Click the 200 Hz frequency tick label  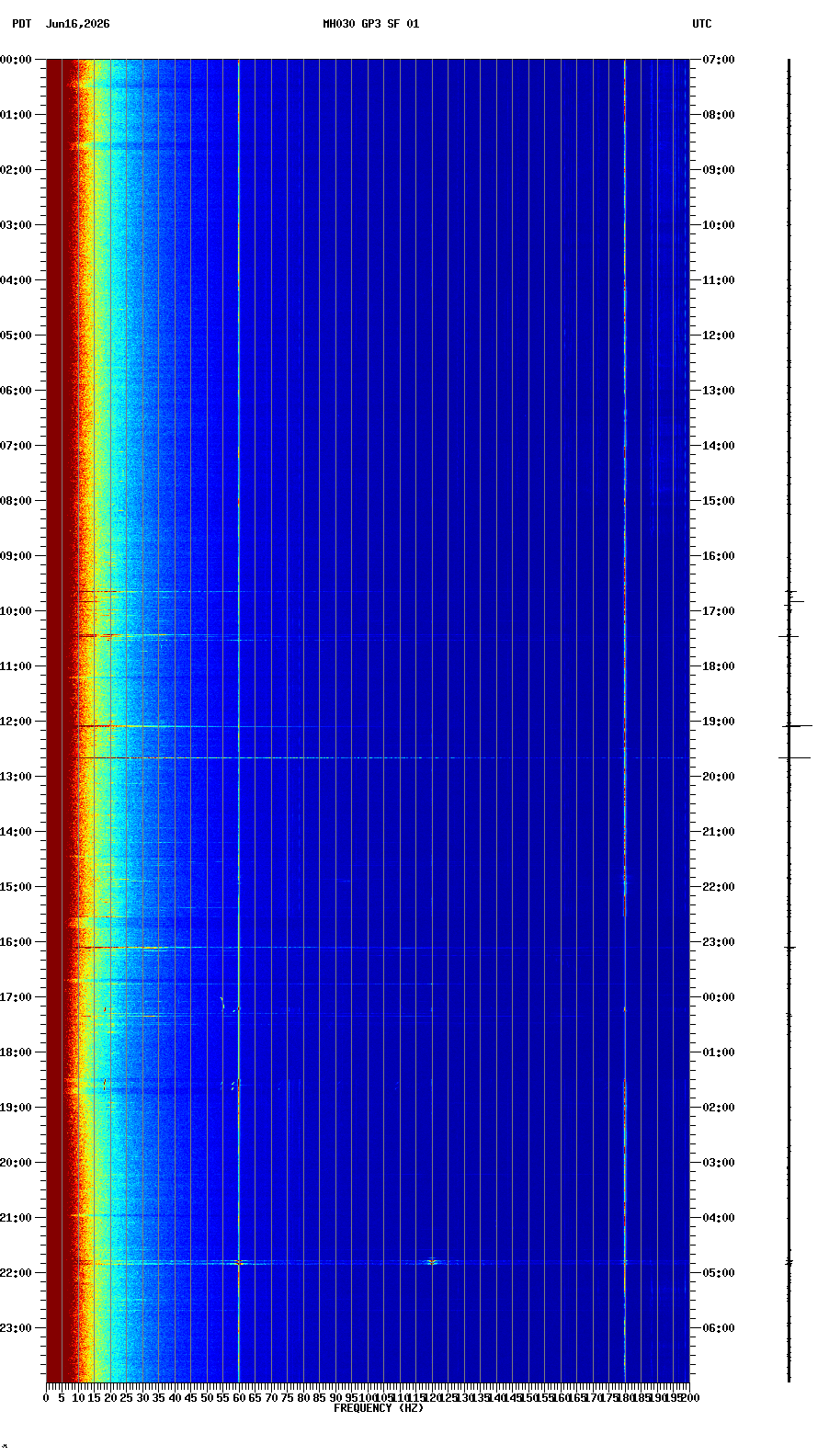click(689, 1398)
